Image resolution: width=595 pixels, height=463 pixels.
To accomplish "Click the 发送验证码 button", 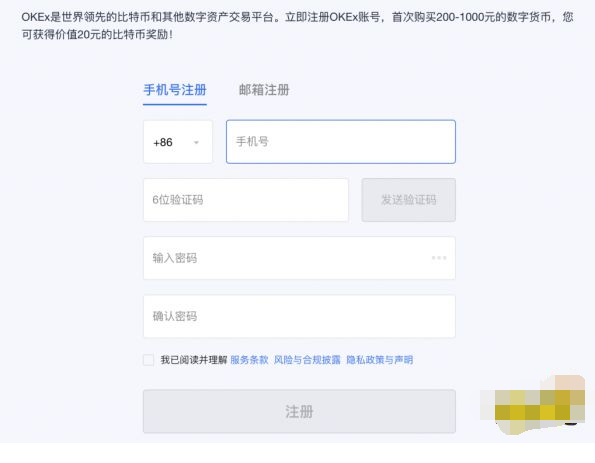I will coord(409,200).
